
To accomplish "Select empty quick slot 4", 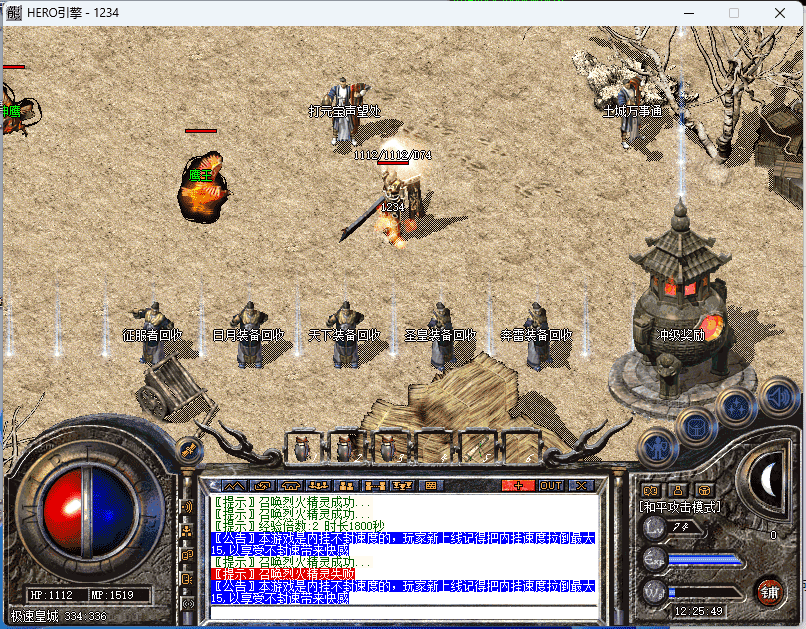I will [x=433, y=449].
